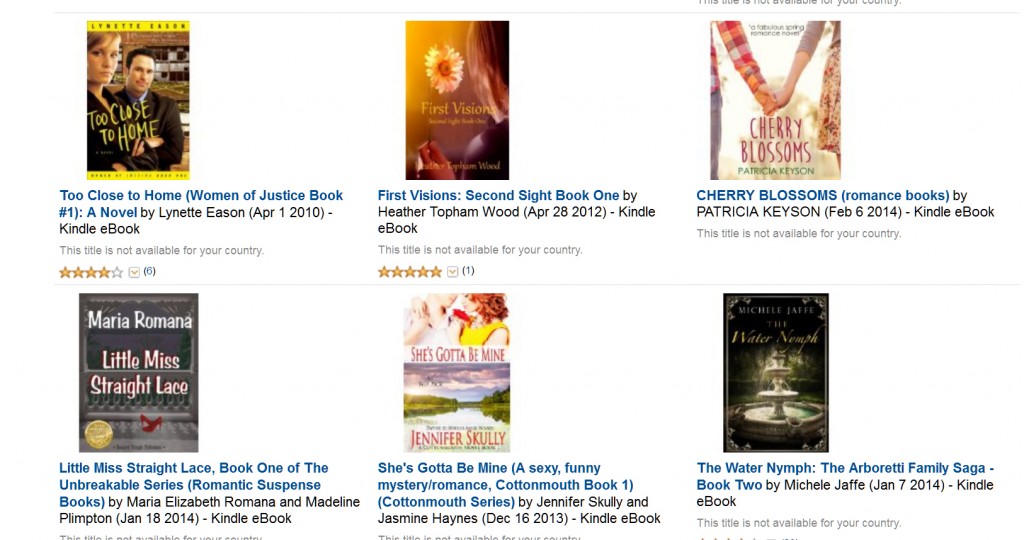Open First Visions: Second Sight Book One link

pyautogui.click(x=498, y=195)
